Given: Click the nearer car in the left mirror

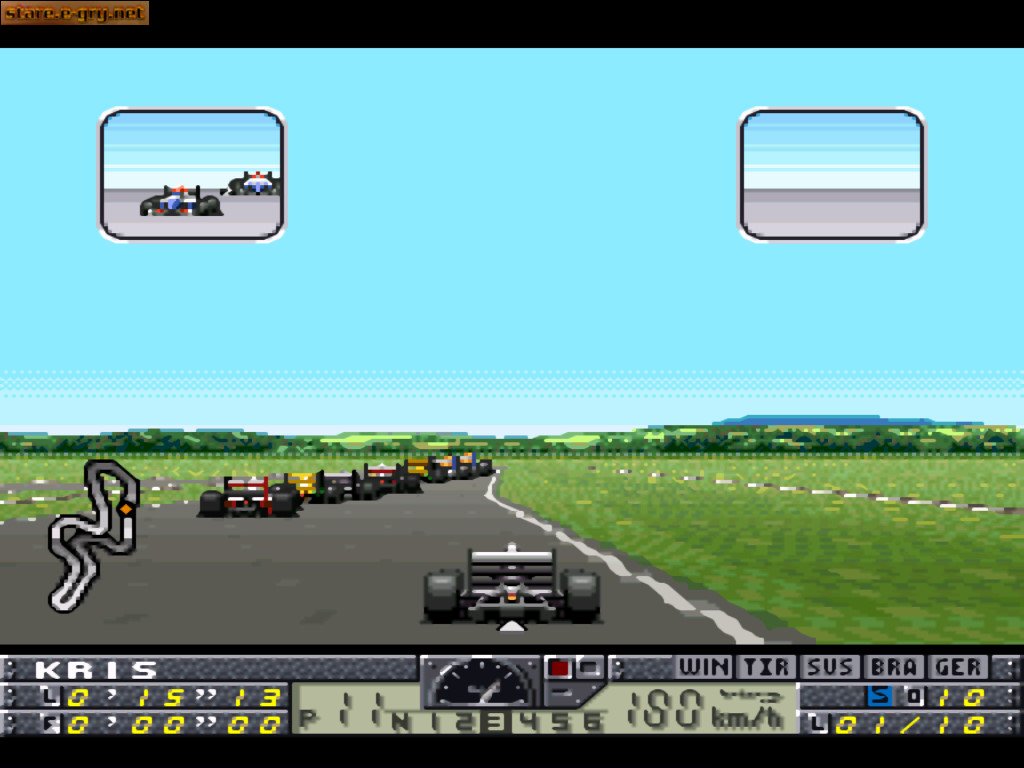Looking at the screenshot, I should point(181,201).
